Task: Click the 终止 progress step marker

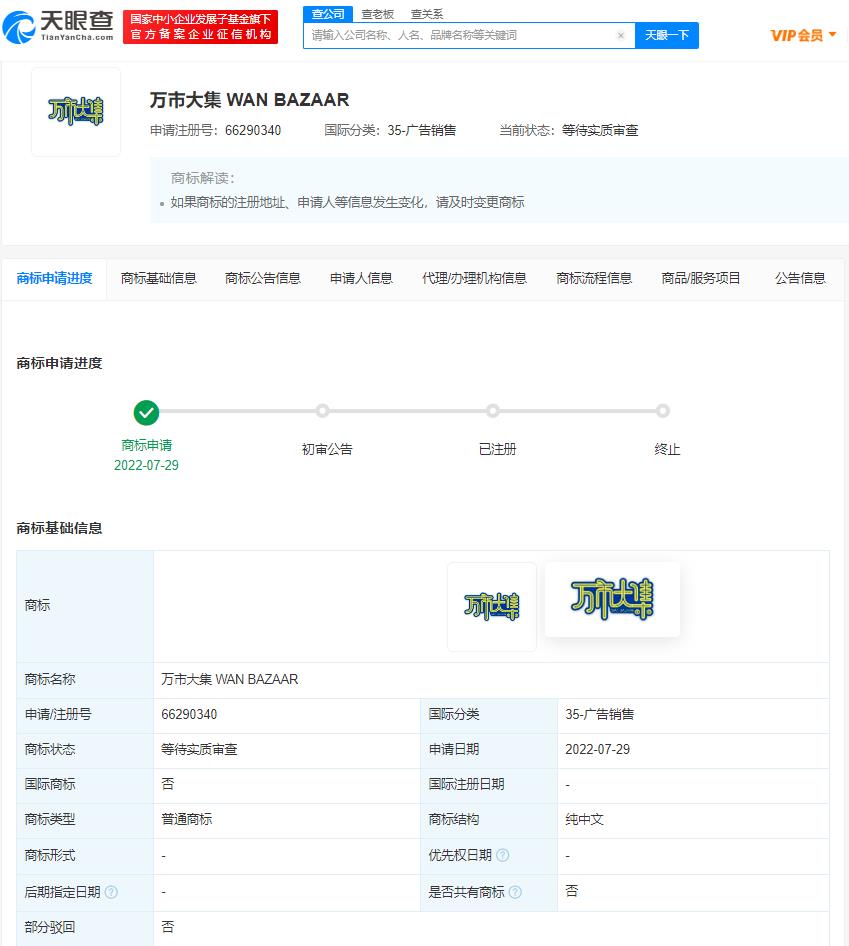Action: 663,411
